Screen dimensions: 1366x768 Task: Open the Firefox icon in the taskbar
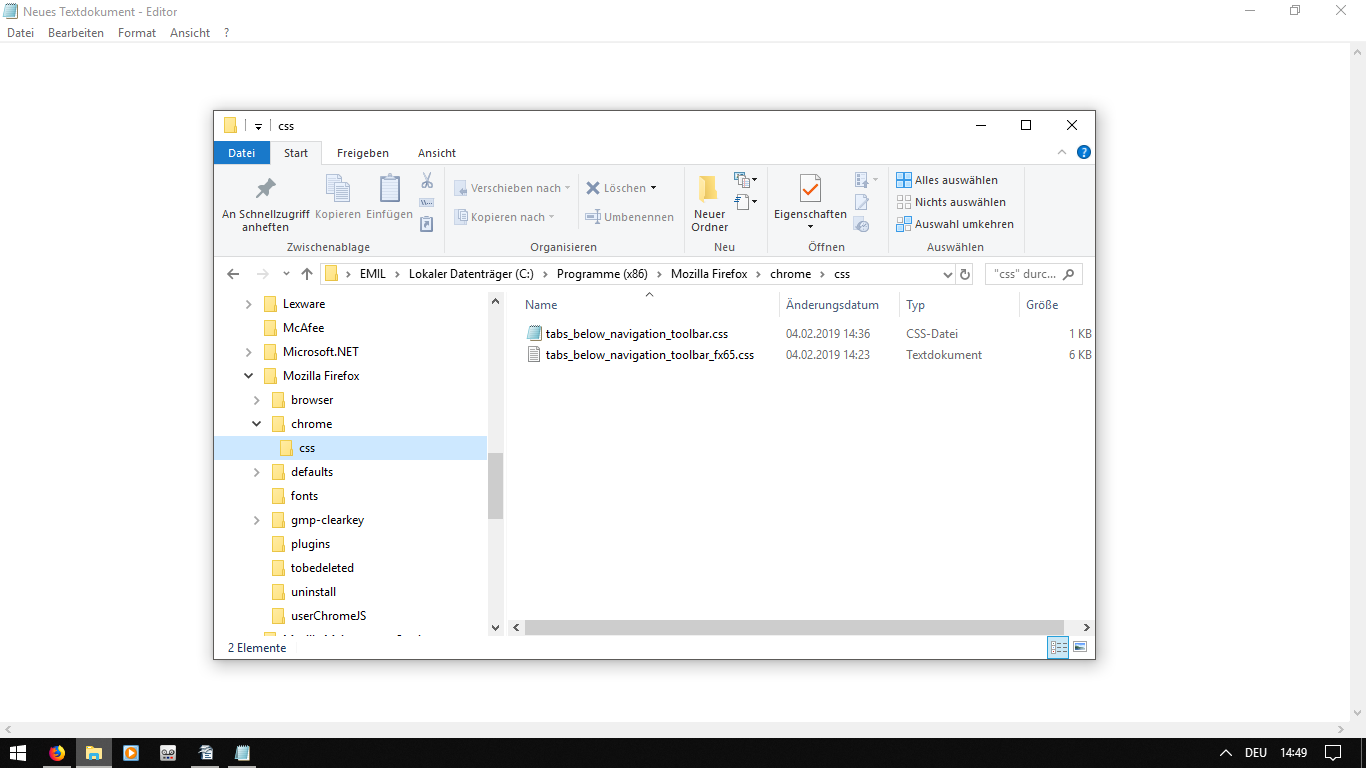coord(57,753)
